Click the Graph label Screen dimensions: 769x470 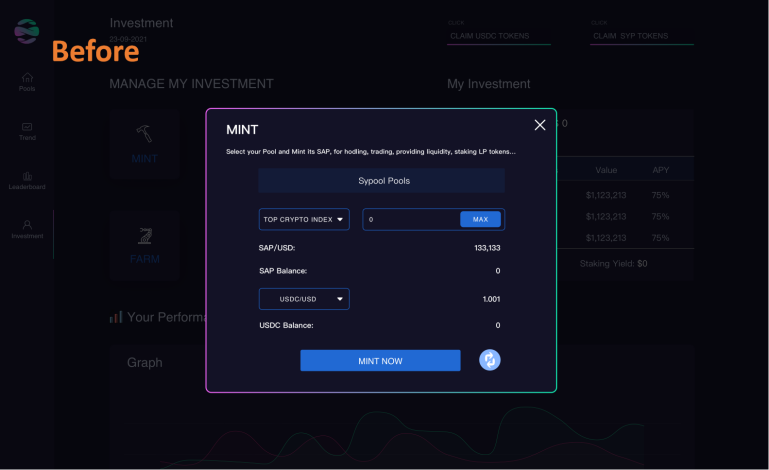click(145, 363)
